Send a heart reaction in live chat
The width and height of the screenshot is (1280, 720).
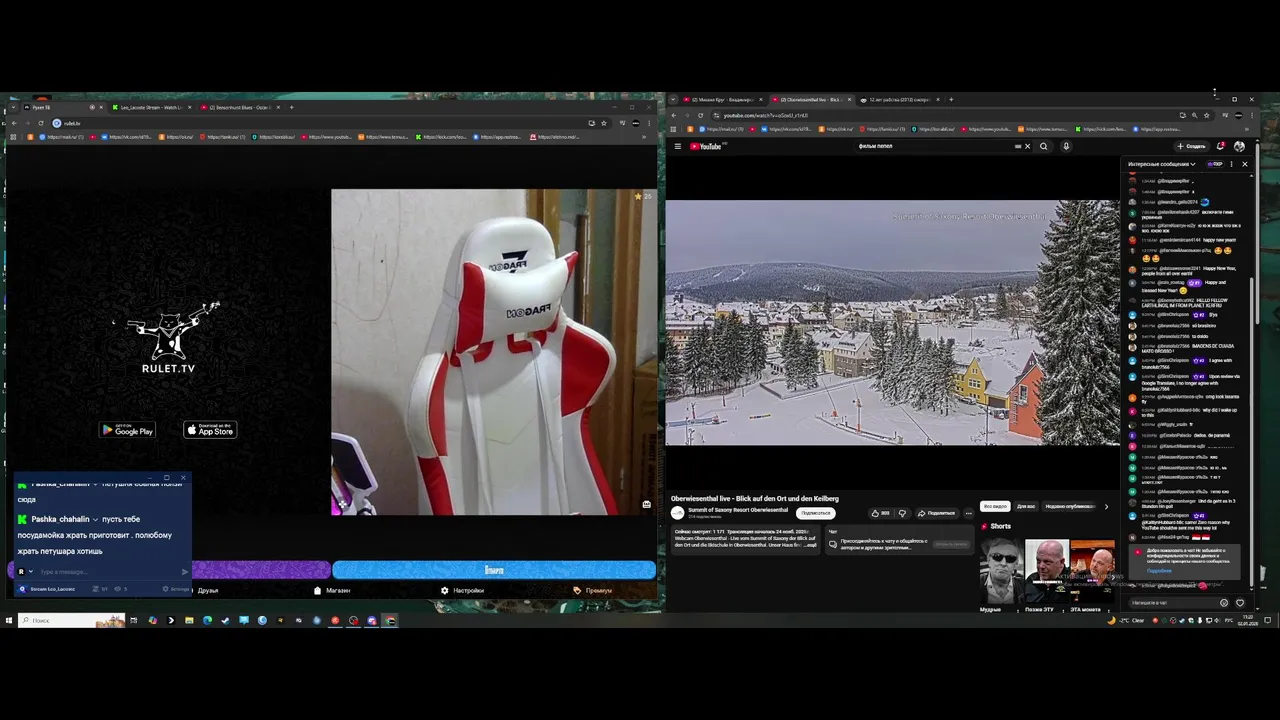1240,603
